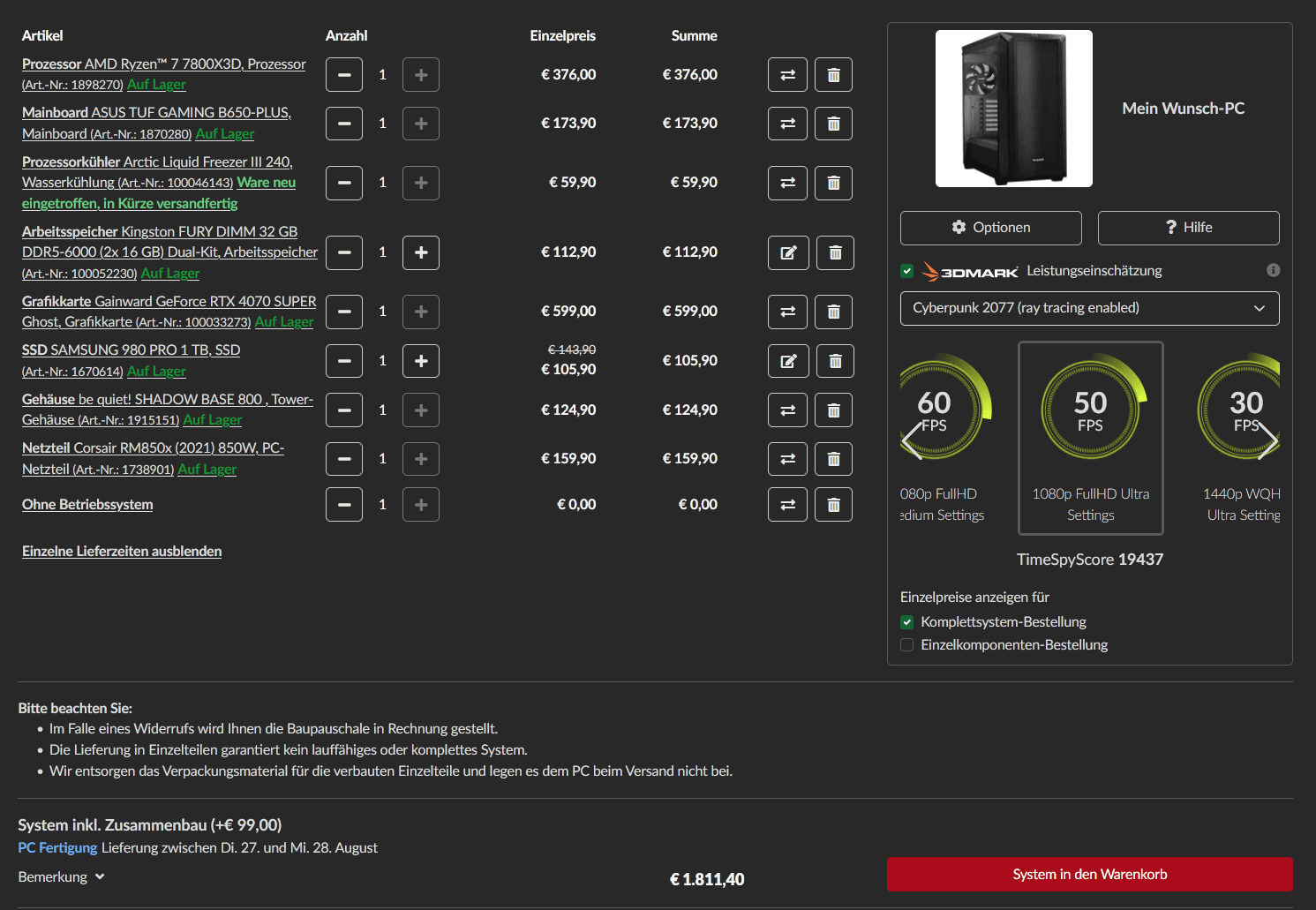Add system with System in den Warenkorb
Image resolution: width=1316 pixels, height=910 pixels.
[x=1089, y=874]
